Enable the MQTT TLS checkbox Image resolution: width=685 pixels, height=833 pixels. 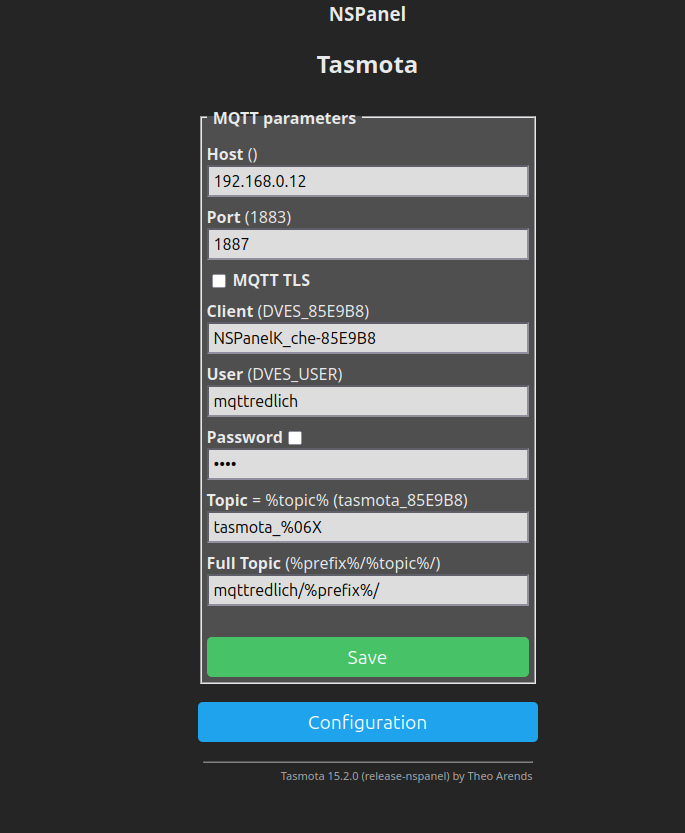click(x=219, y=280)
